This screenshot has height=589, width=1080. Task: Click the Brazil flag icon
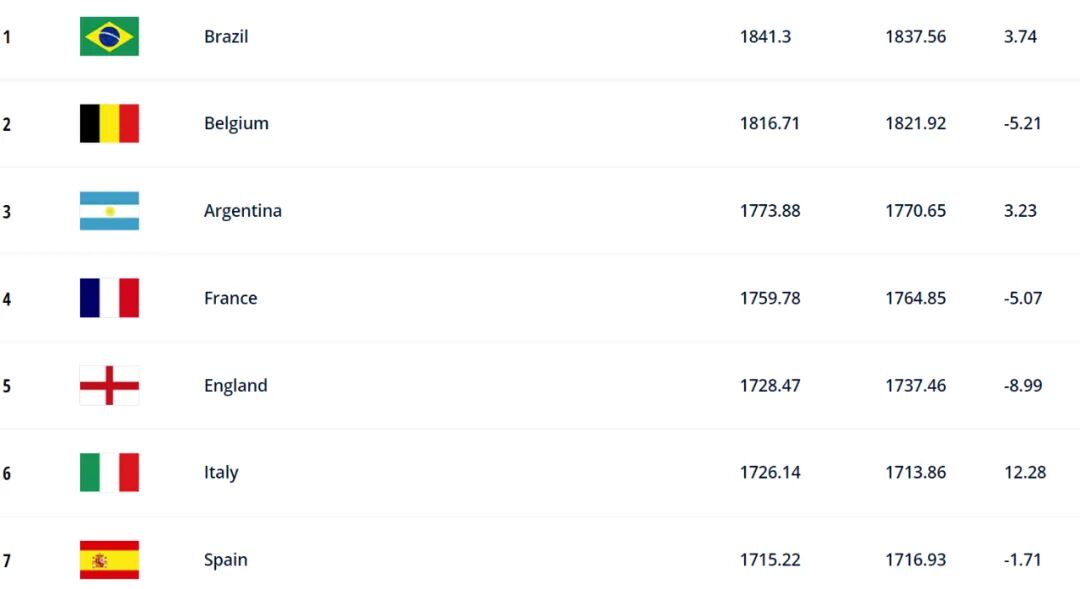pyautogui.click(x=110, y=37)
